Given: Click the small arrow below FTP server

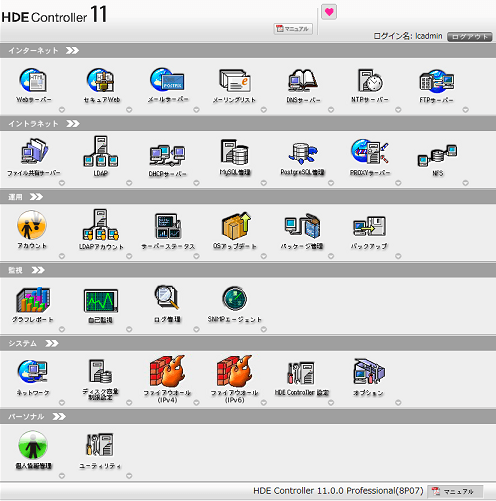Looking at the screenshot, I should [466, 109].
